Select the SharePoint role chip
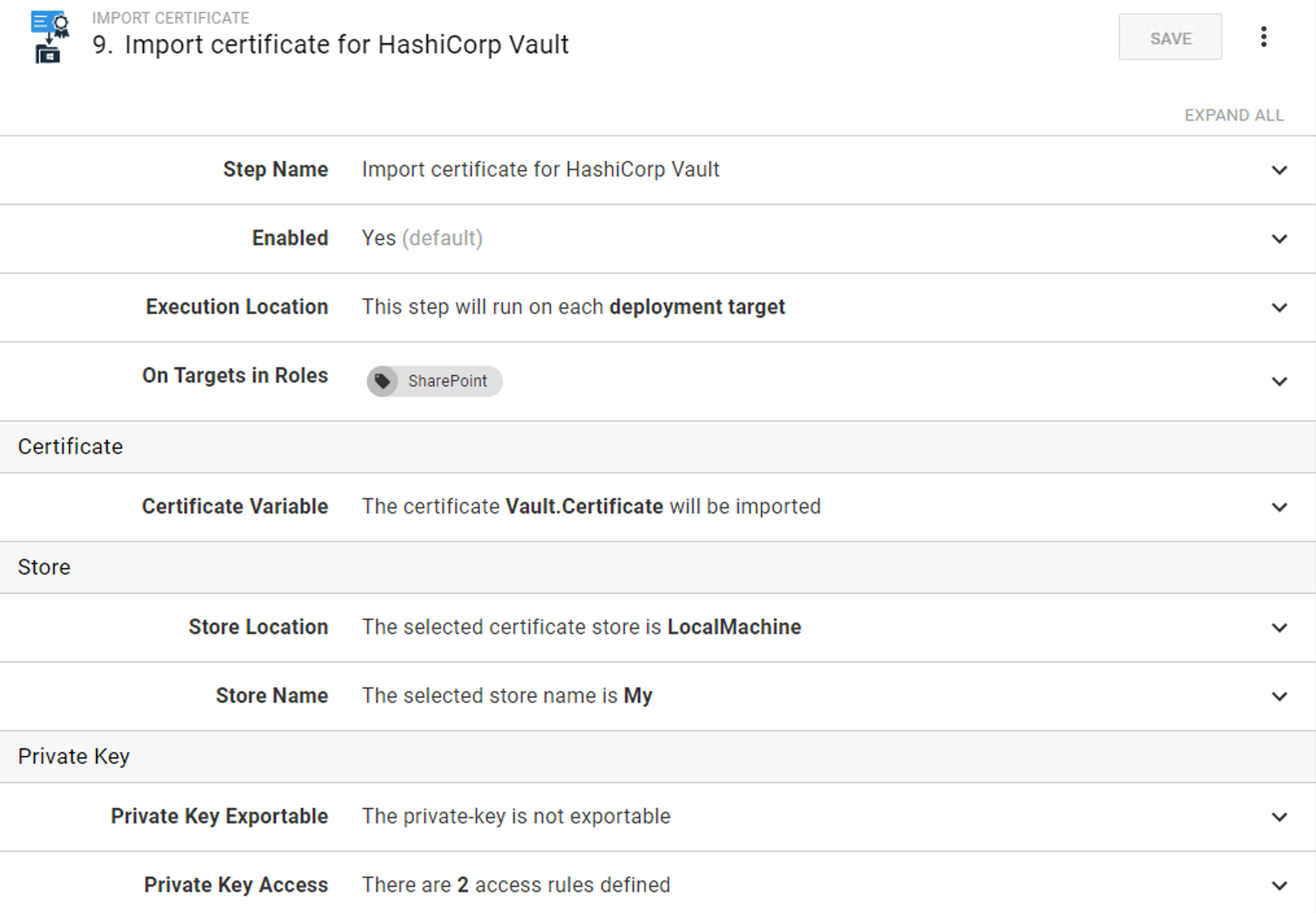The height and width of the screenshot is (913, 1316). 447,381
